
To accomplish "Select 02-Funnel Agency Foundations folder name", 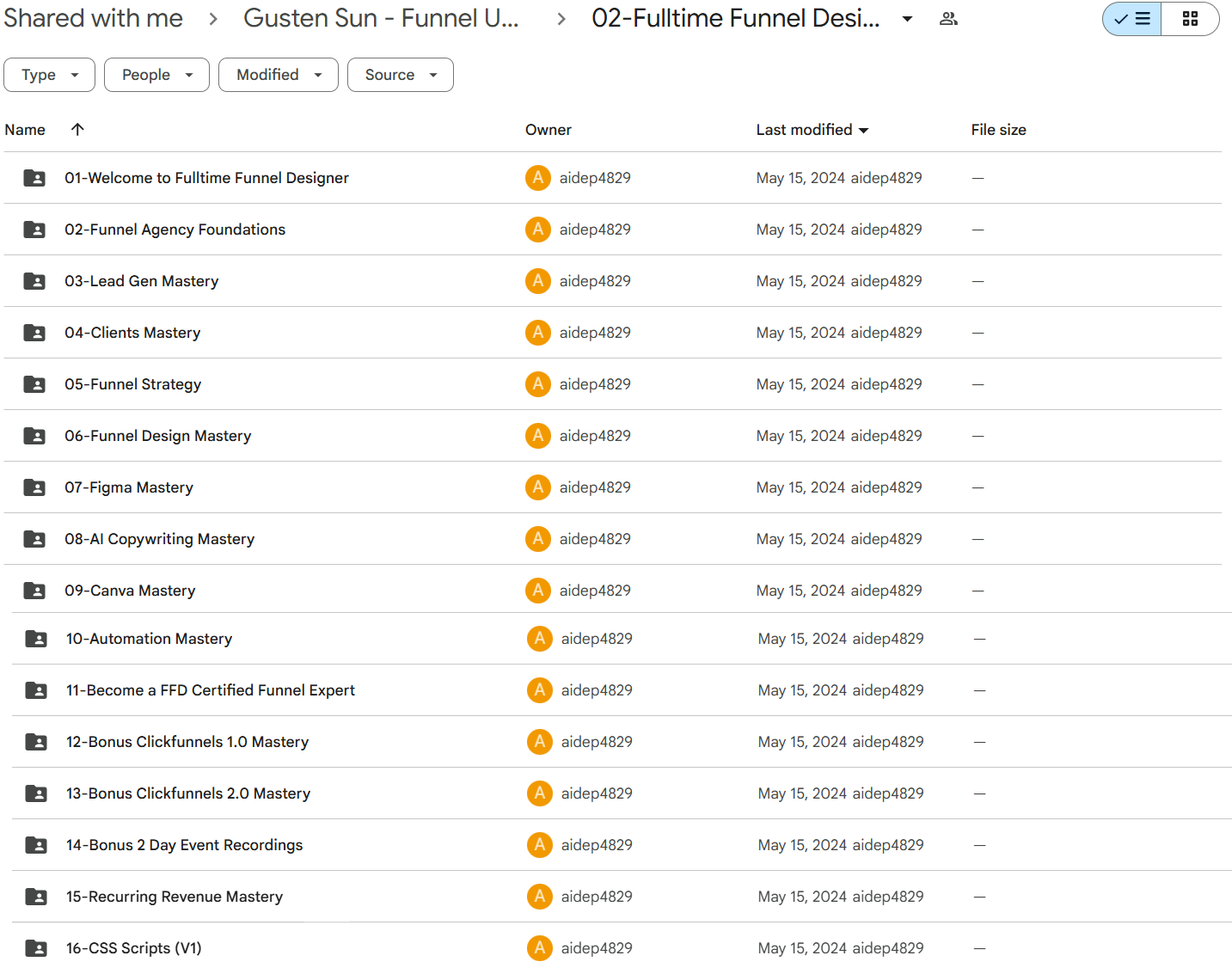I will 175,230.
